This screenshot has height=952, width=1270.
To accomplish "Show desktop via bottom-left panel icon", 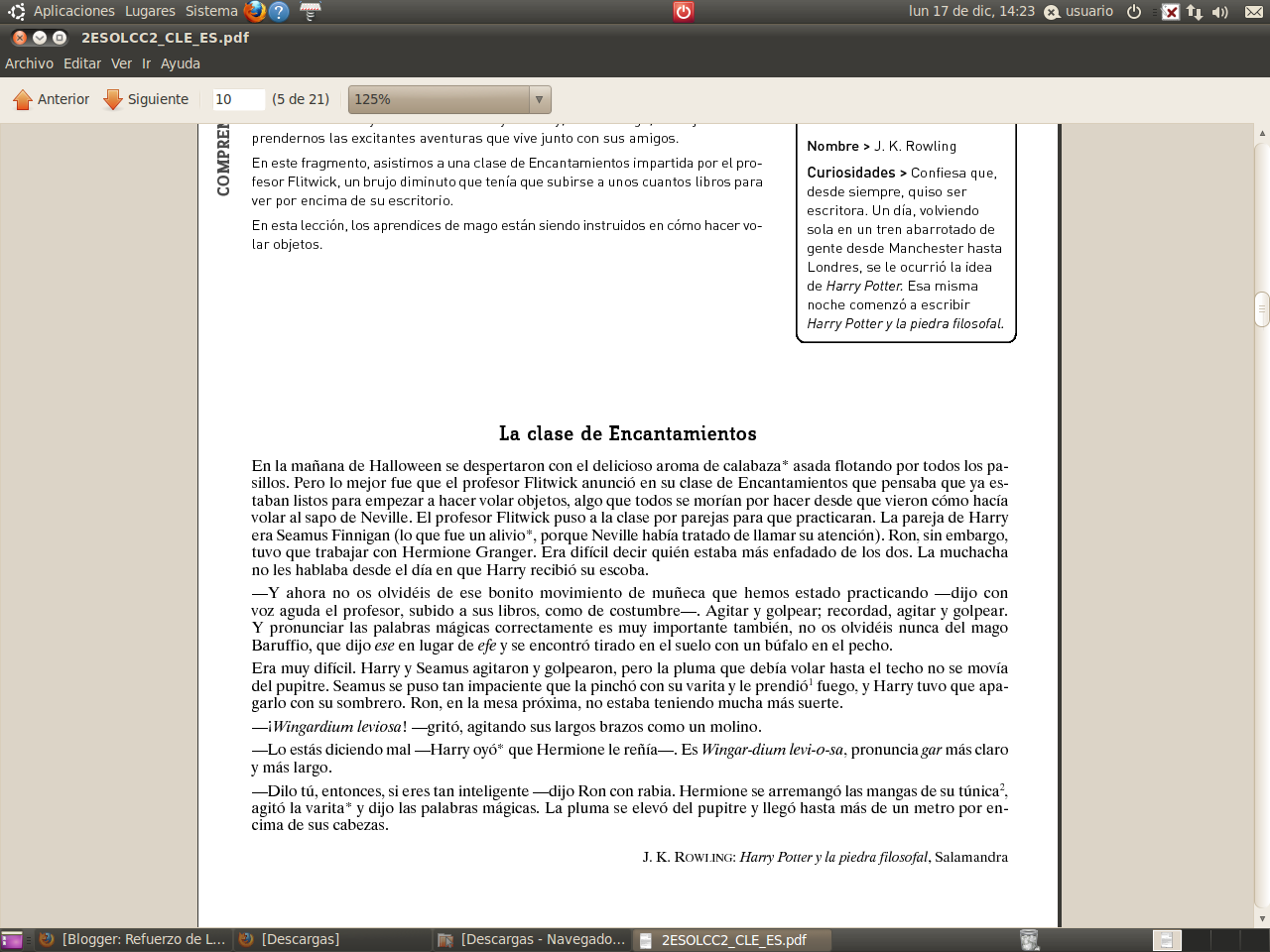I will pyautogui.click(x=12, y=940).
